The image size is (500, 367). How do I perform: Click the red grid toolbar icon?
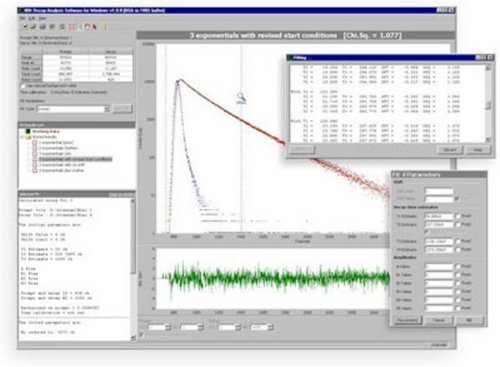[72, 27]
